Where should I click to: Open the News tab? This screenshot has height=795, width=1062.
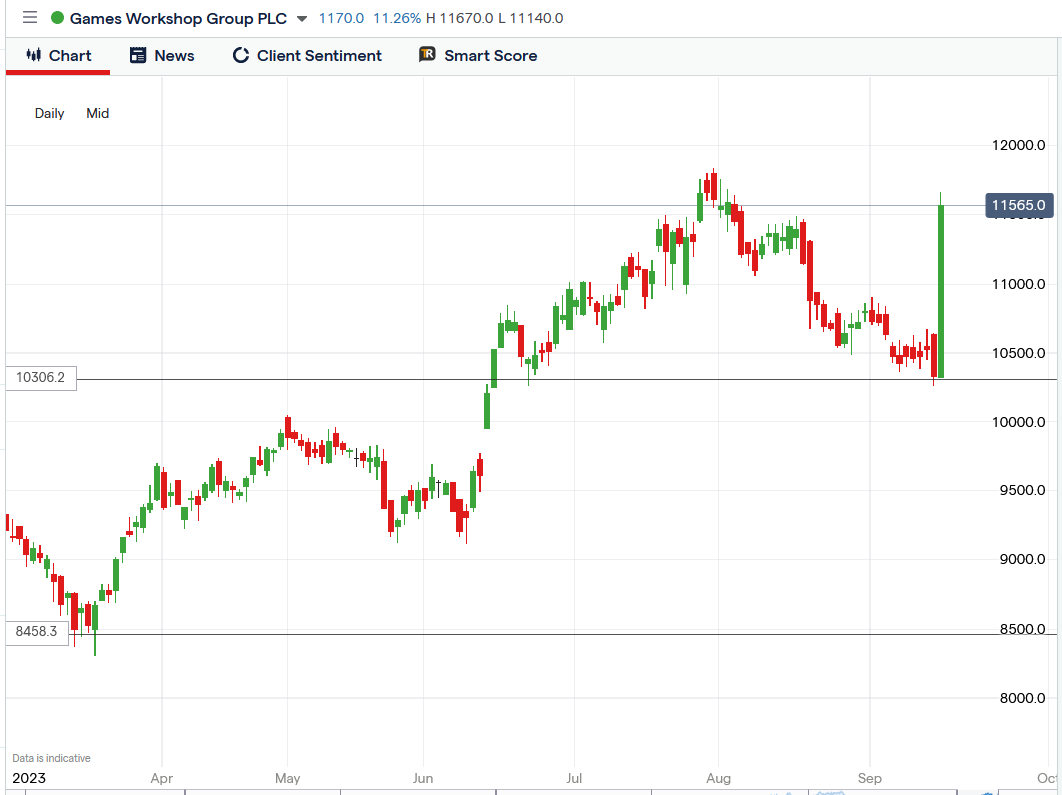coord(162,56)
